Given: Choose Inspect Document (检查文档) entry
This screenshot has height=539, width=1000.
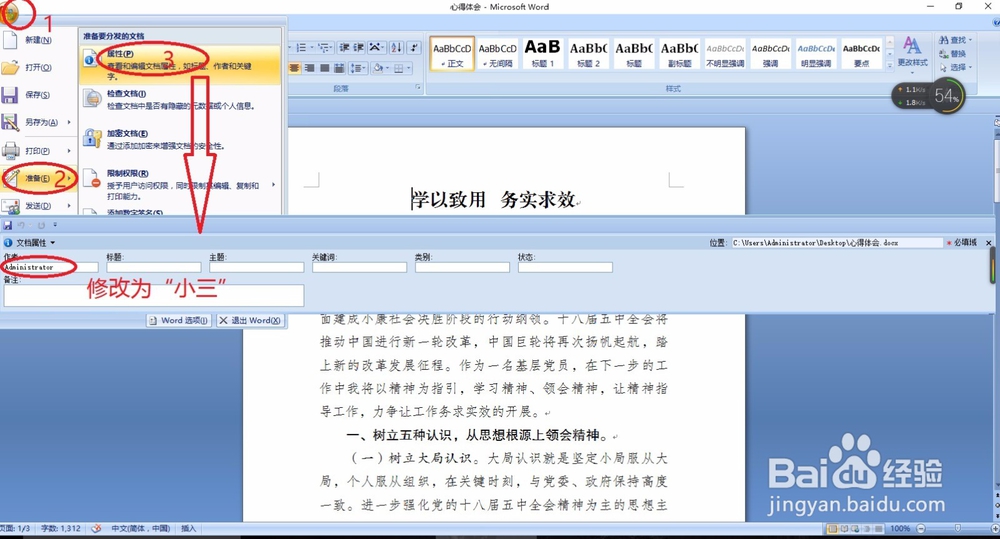Looking at the screenshot, I should point(180,101).
